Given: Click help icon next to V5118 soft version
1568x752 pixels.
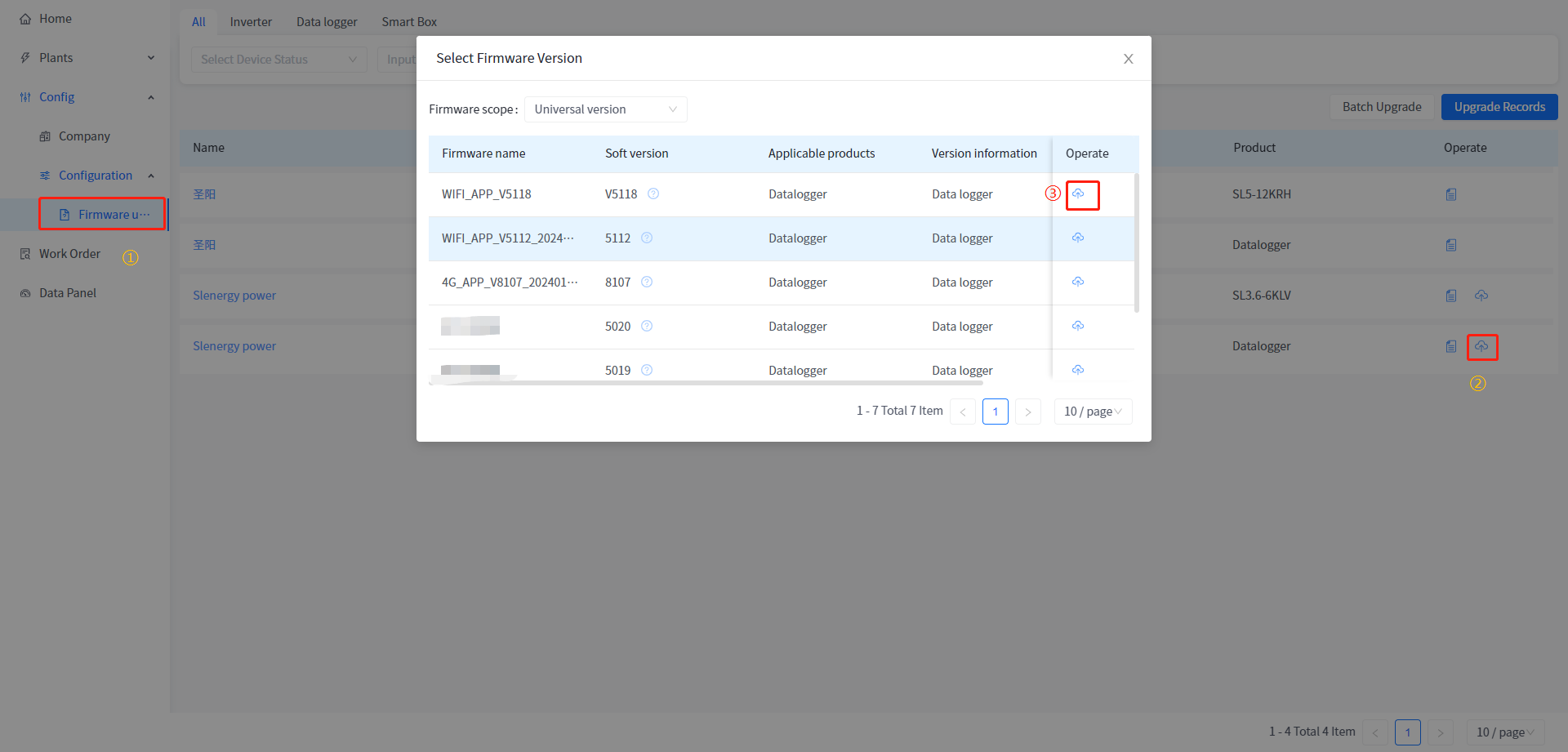Looking at the screenshot, I should click(653, 194).
